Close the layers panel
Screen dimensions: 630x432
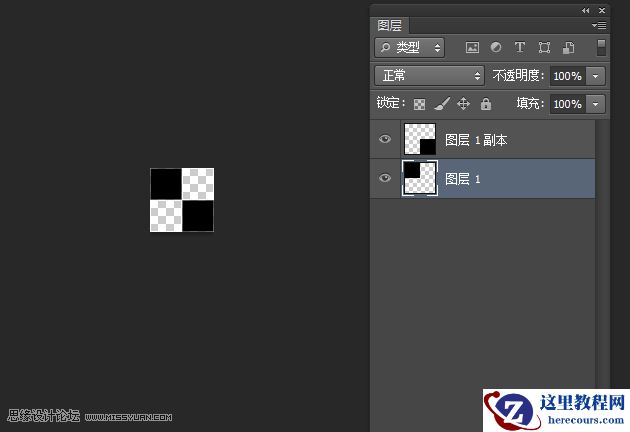point(602,10)
